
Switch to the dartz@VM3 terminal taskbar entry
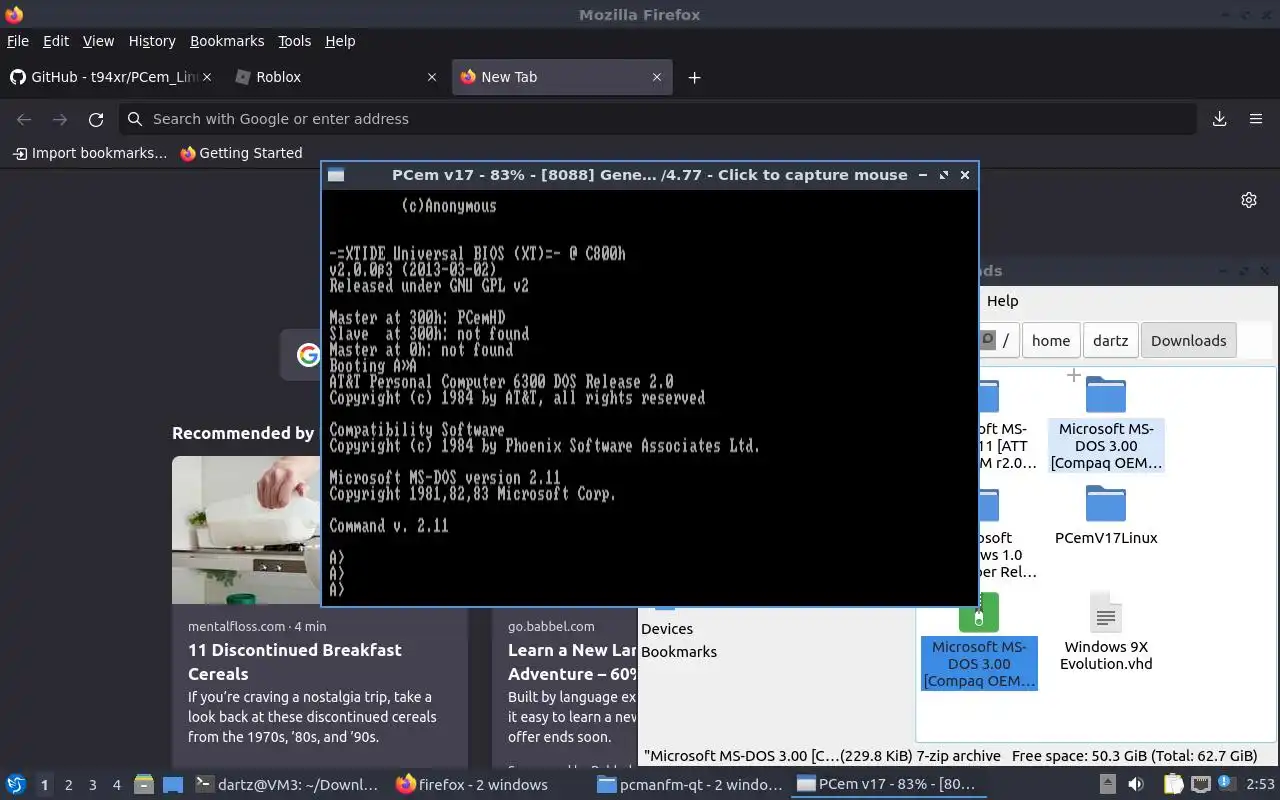[288, 785]
